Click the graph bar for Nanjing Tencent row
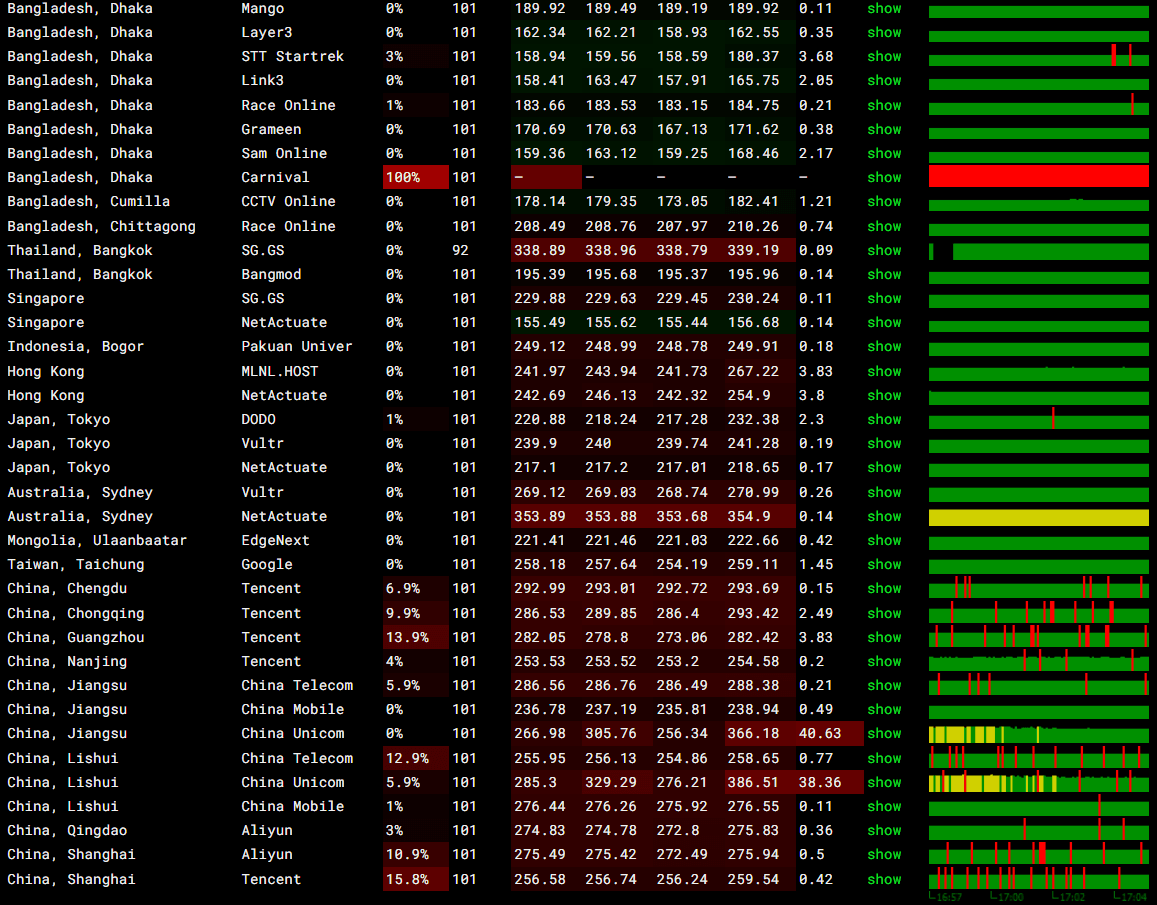The image size is (1157, 905). 1038,661
